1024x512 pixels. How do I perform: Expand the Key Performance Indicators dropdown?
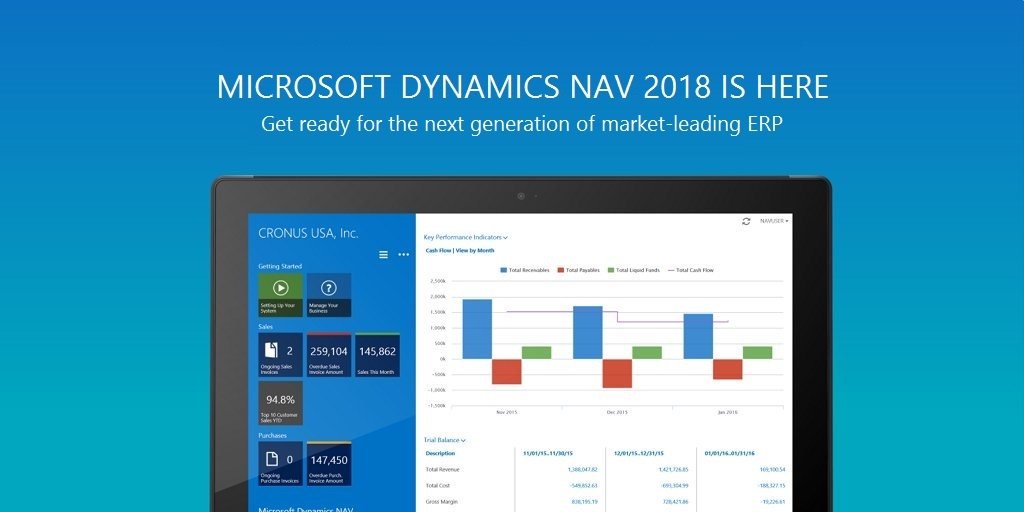pyautogui.click(x=466, y=238)
